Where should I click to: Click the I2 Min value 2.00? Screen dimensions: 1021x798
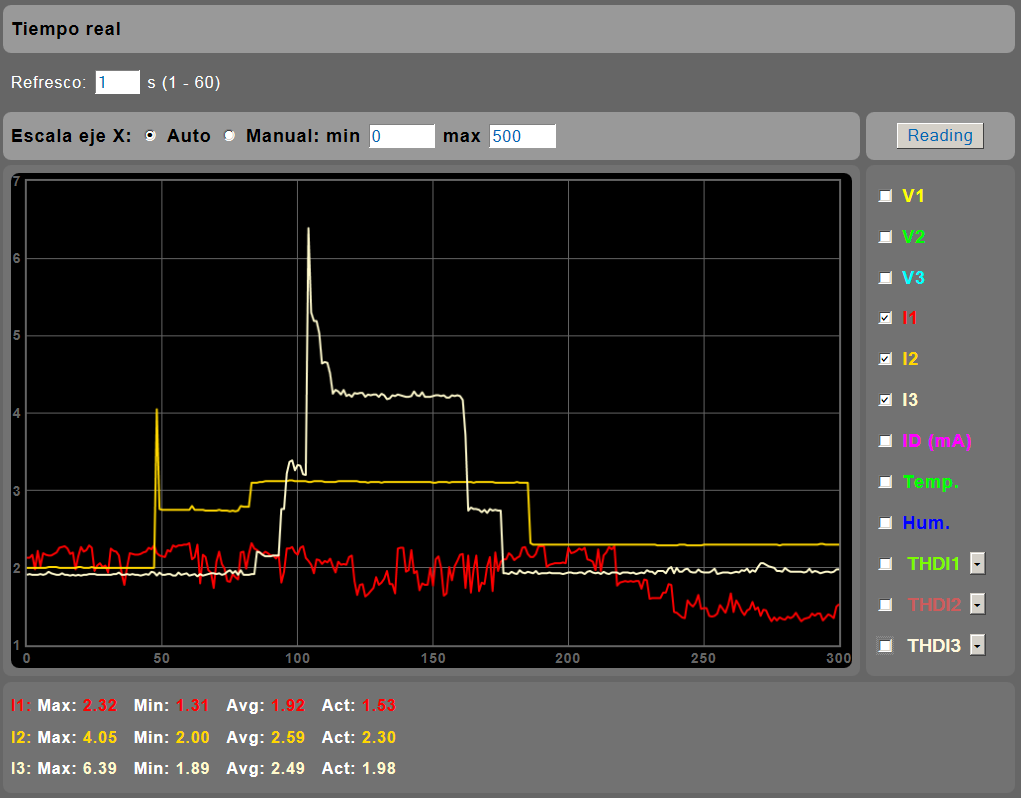coord(192,737)
